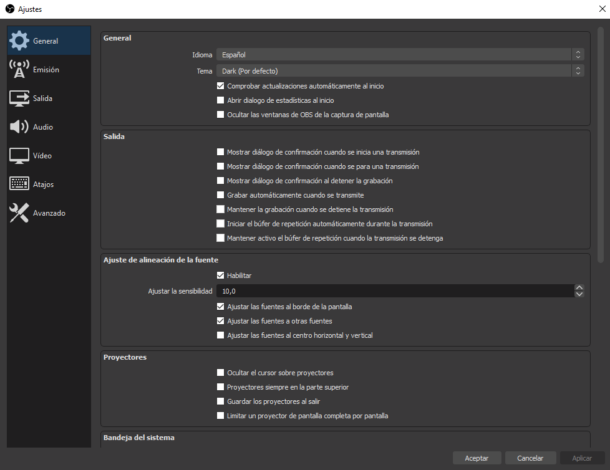Image resolution: width=610 pixels, height=470 pixels.
Task: Go to the Avanzado section label
Action: tap(49, 213)
